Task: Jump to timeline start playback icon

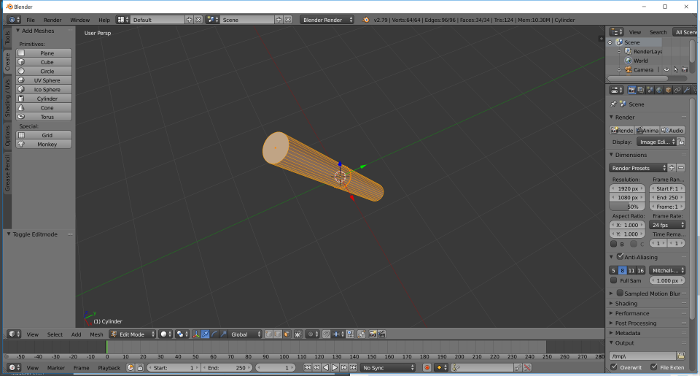Action: click(x=308, y=368)
